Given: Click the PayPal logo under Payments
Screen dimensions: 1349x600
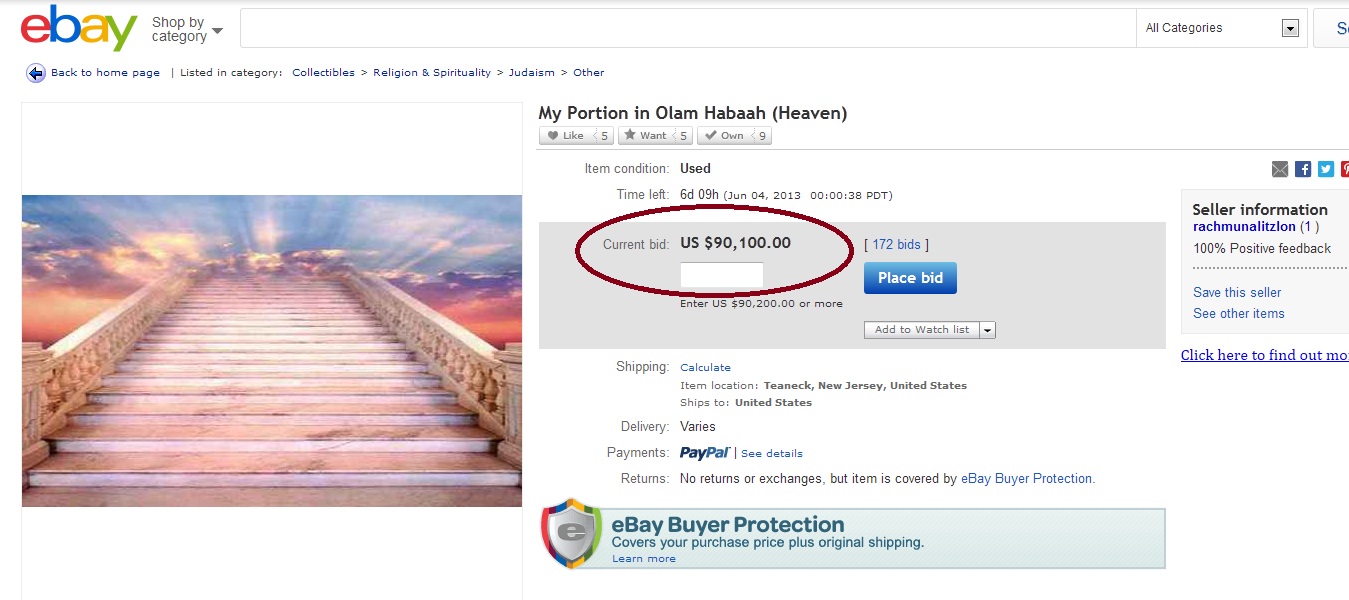Looking at the screenshot, I should (x=705, y=453).
